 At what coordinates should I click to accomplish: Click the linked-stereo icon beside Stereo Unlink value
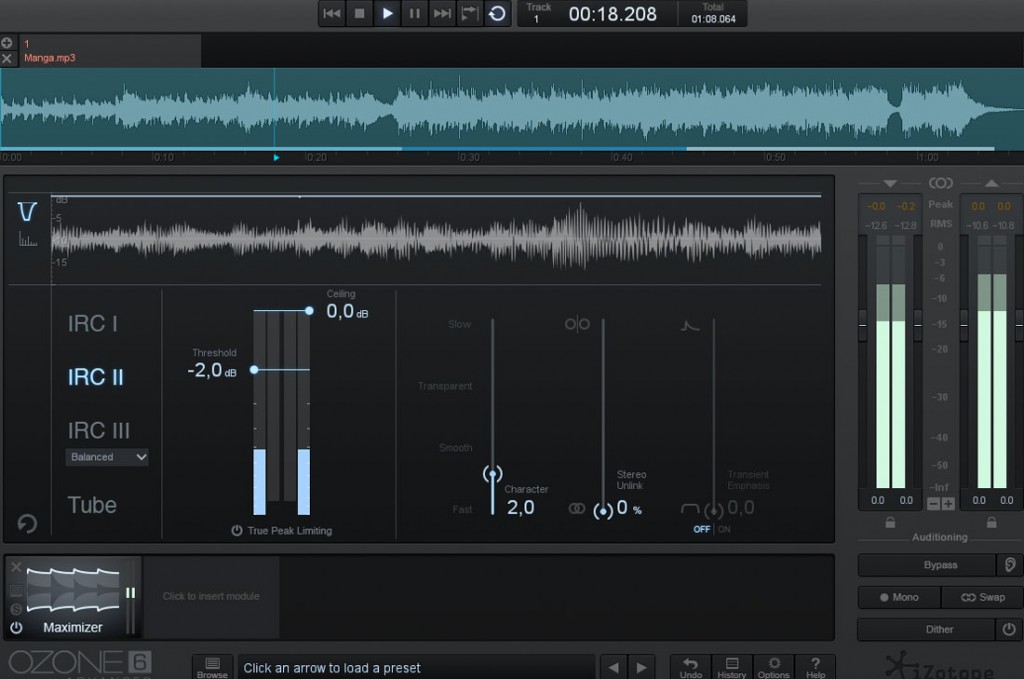(577, 509)
